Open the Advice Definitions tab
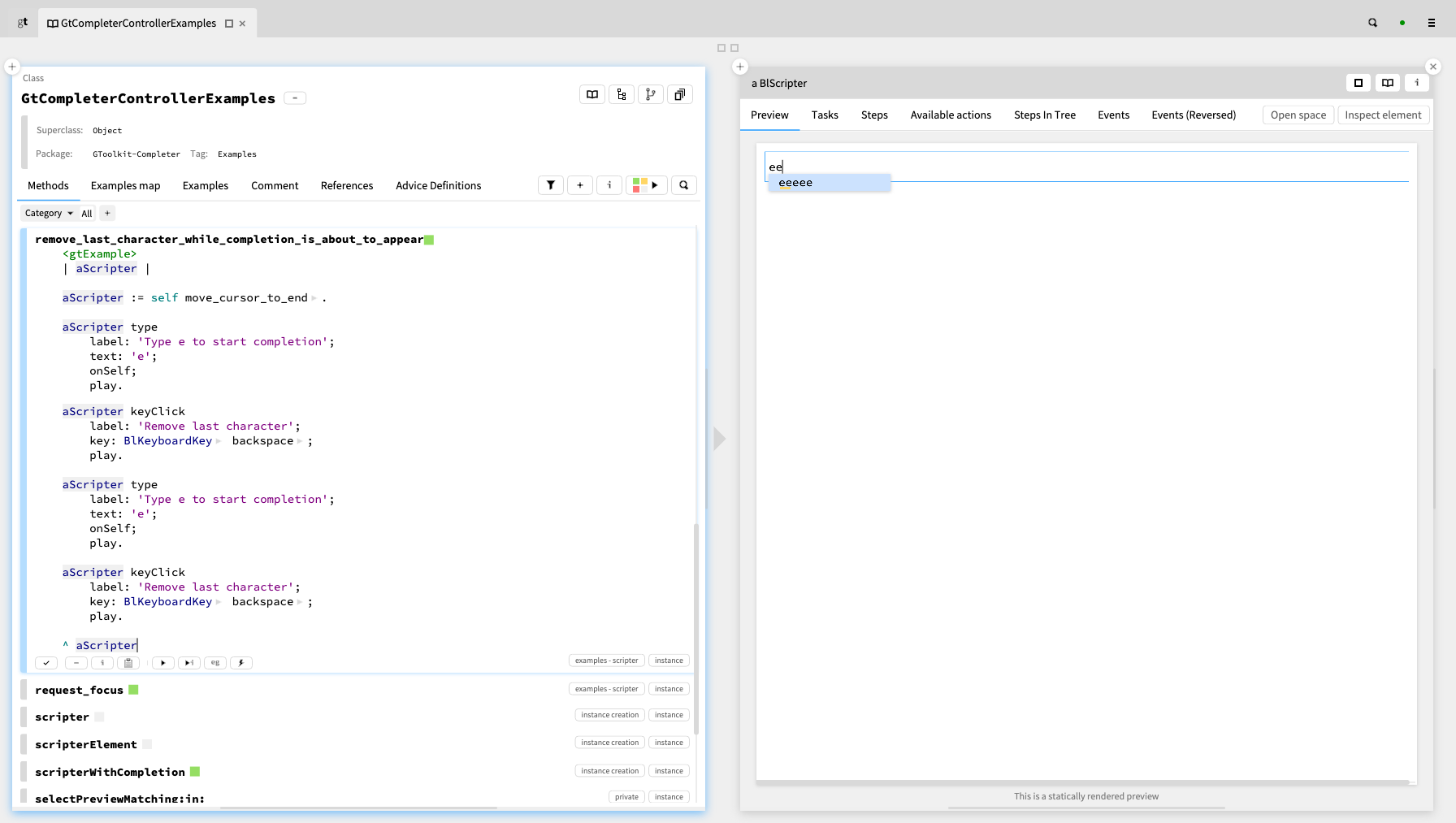Image resolution: width=1456 pixels, height=823 pixels. click(x=439, y=186)
